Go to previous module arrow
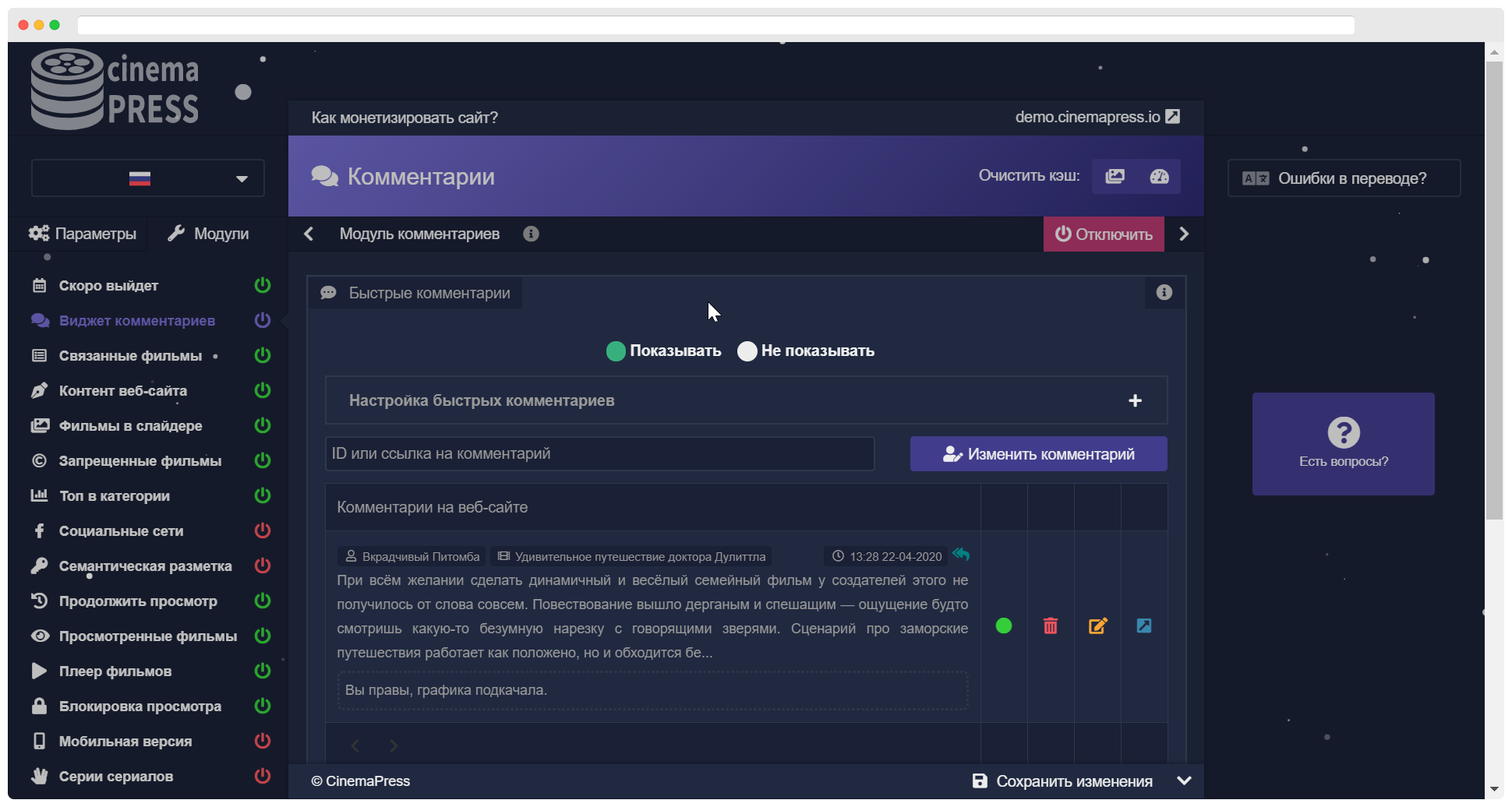Image resolution: width=1512 pixels, height=807 pixels. [309, 234]
